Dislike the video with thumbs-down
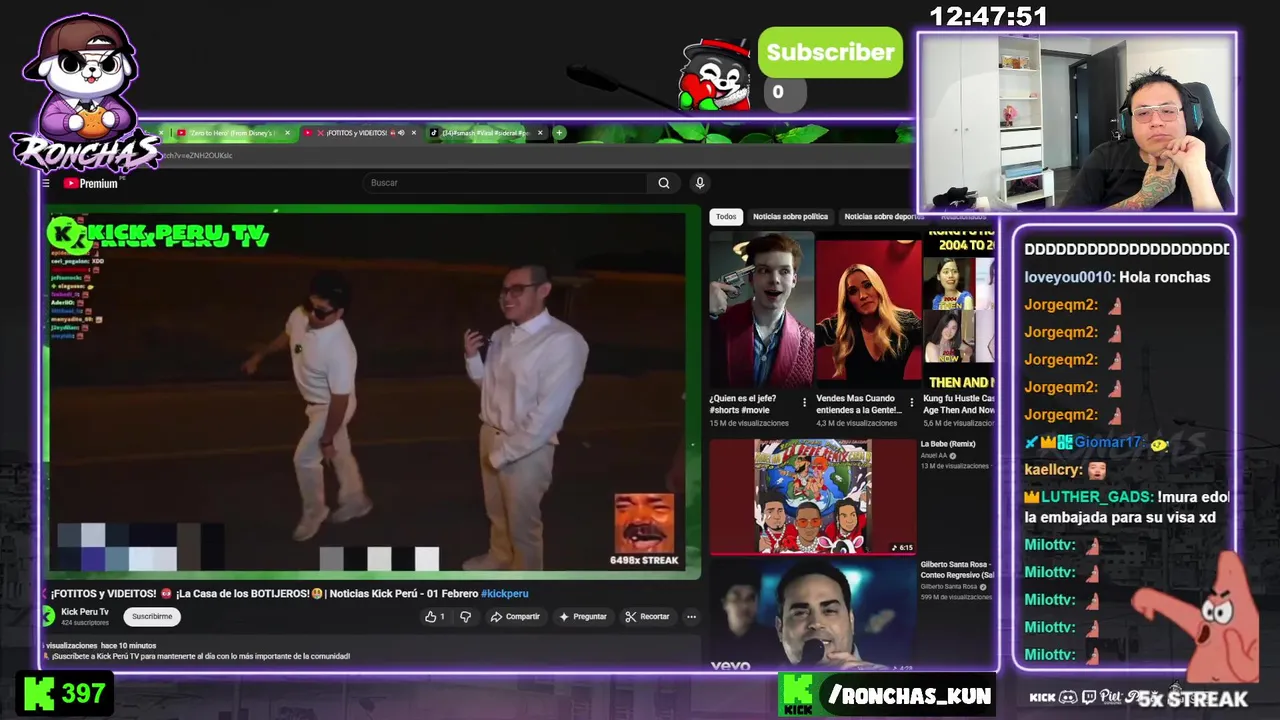 pos(465,617)
